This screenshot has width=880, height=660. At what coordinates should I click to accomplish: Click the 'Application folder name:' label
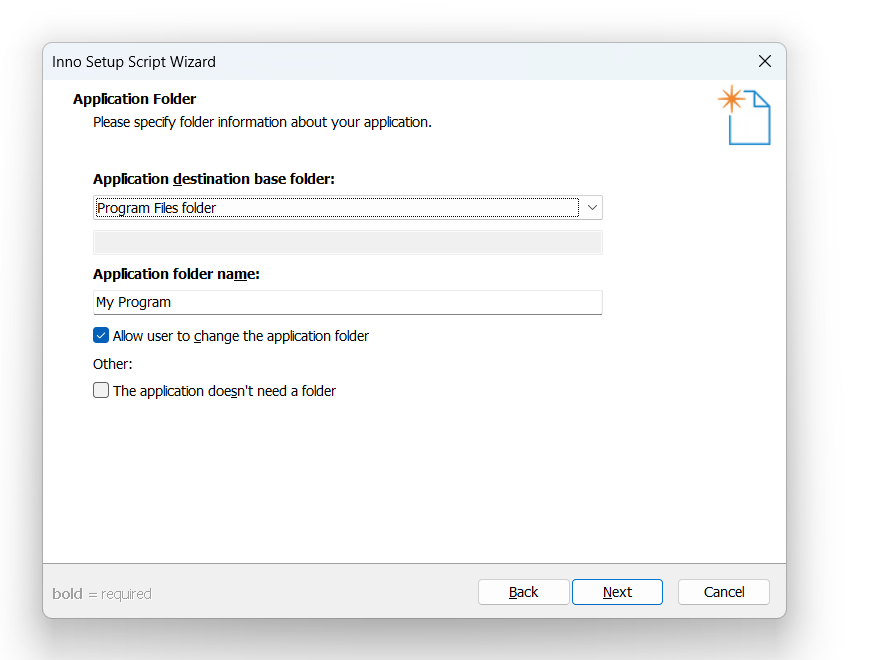click(176, 274)
